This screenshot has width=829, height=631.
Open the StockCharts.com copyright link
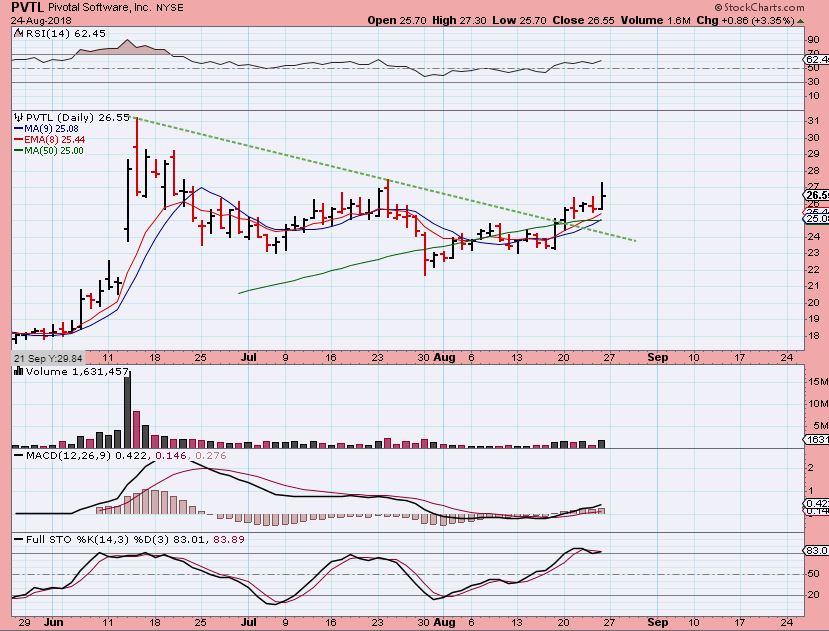click(x=759, y=7)
